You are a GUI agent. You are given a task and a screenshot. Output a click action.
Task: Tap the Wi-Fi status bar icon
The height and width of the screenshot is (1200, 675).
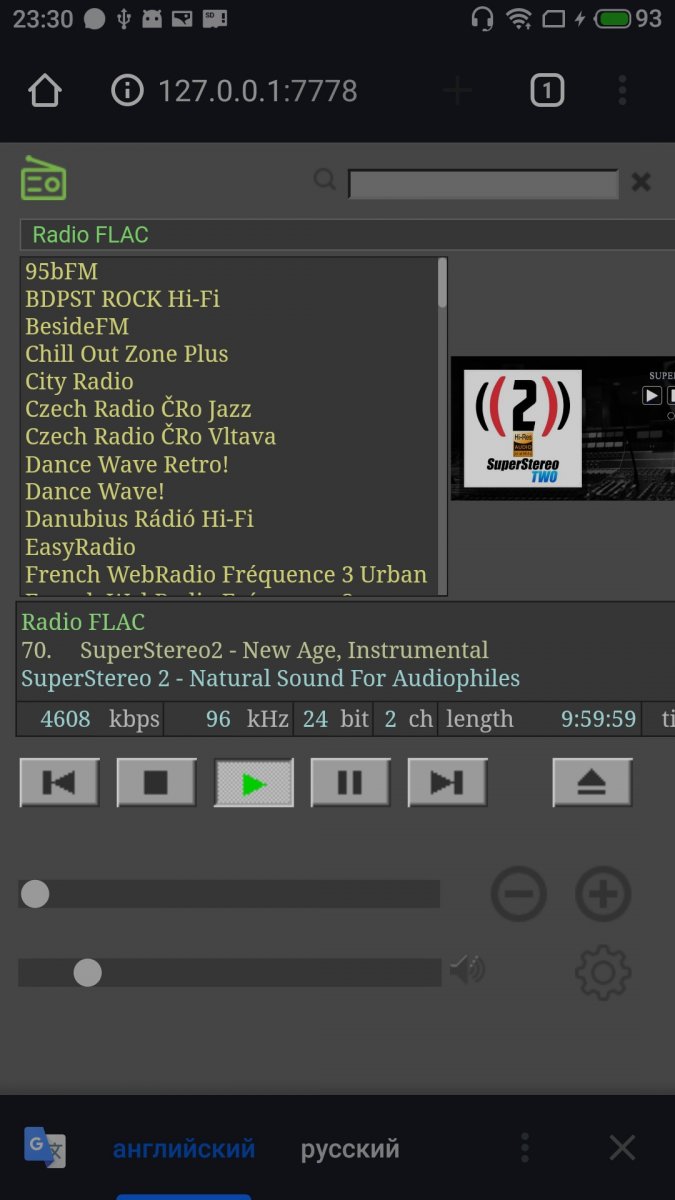[x=518, y=19]
